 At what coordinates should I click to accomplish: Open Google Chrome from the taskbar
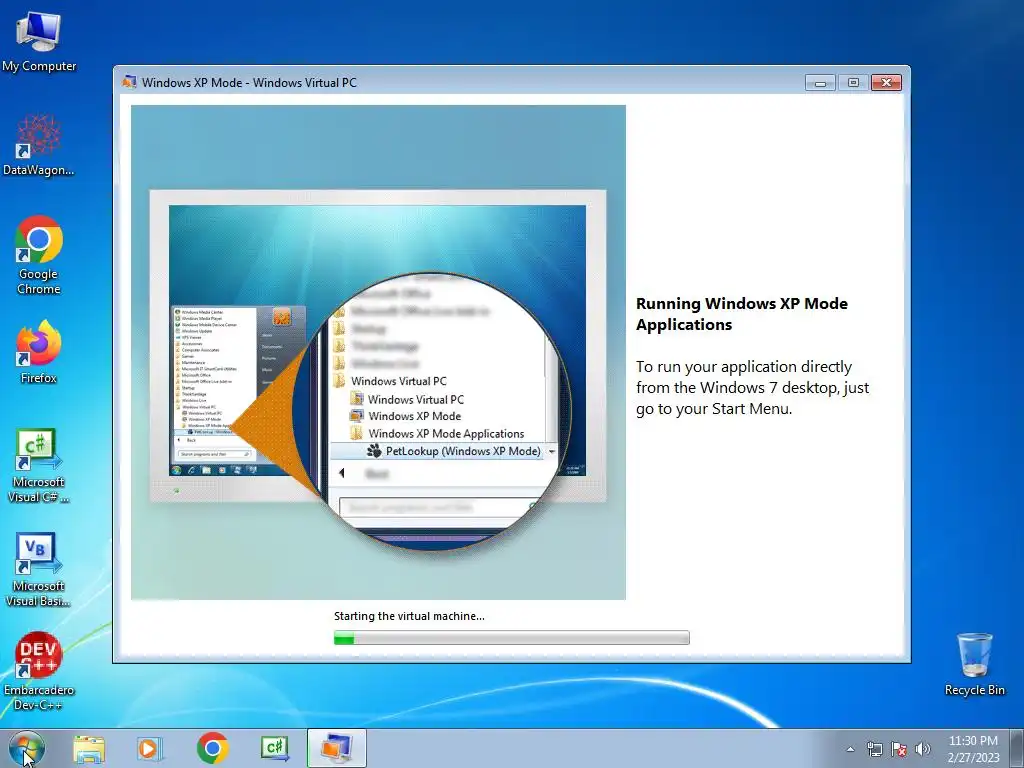coord(212,749)
